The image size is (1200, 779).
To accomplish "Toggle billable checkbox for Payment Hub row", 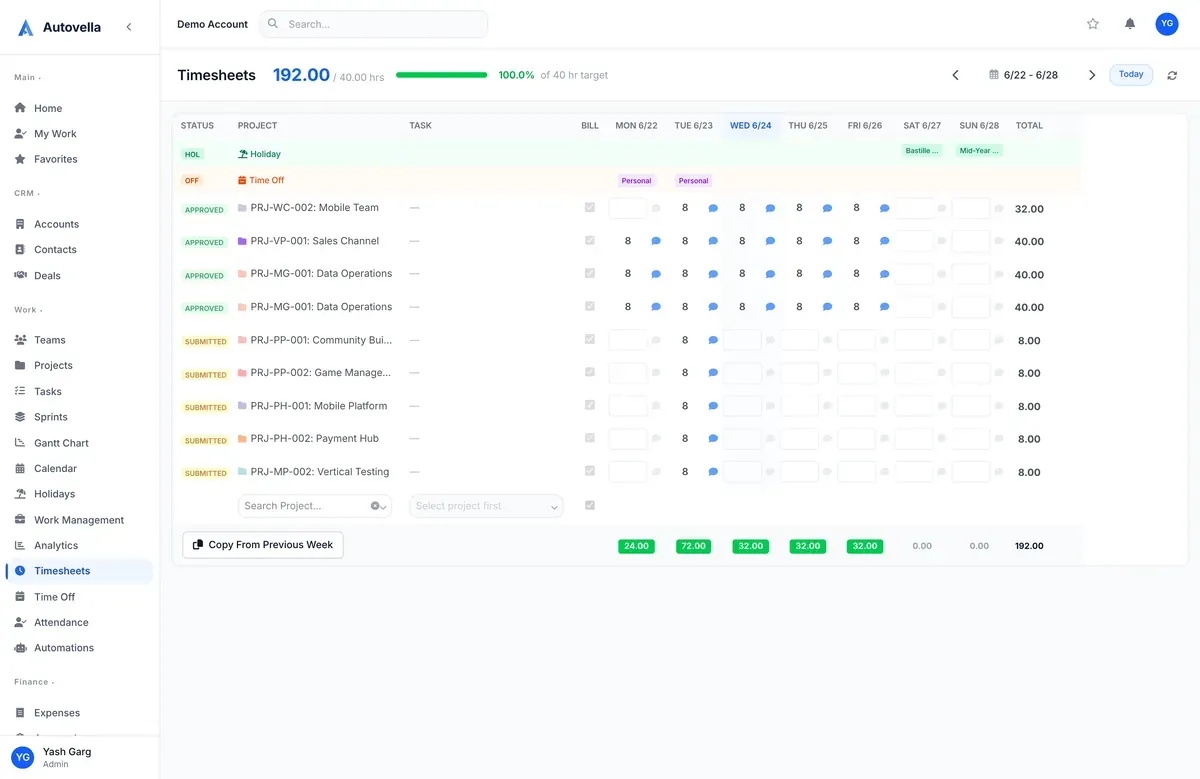I will 590,438.
